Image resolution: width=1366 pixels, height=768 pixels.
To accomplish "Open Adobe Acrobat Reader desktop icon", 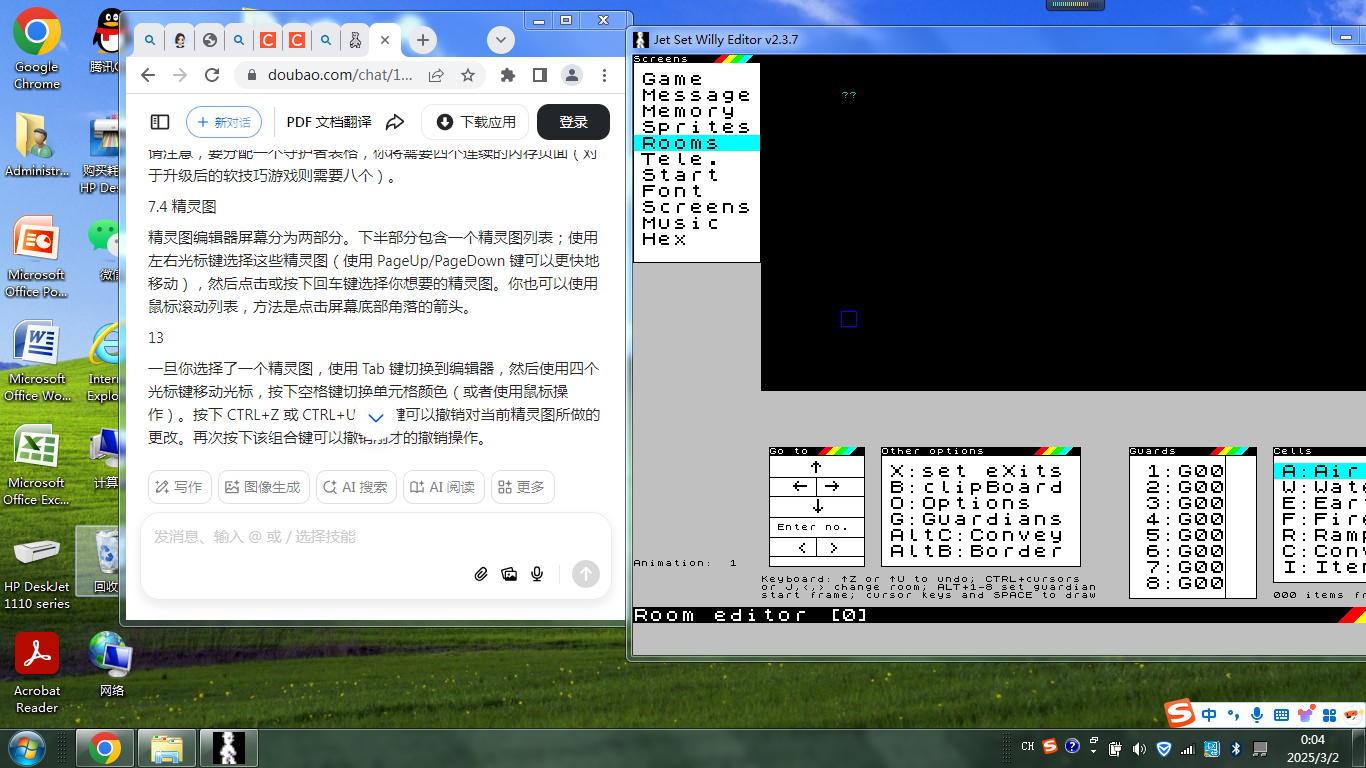I will coord(37,672).
